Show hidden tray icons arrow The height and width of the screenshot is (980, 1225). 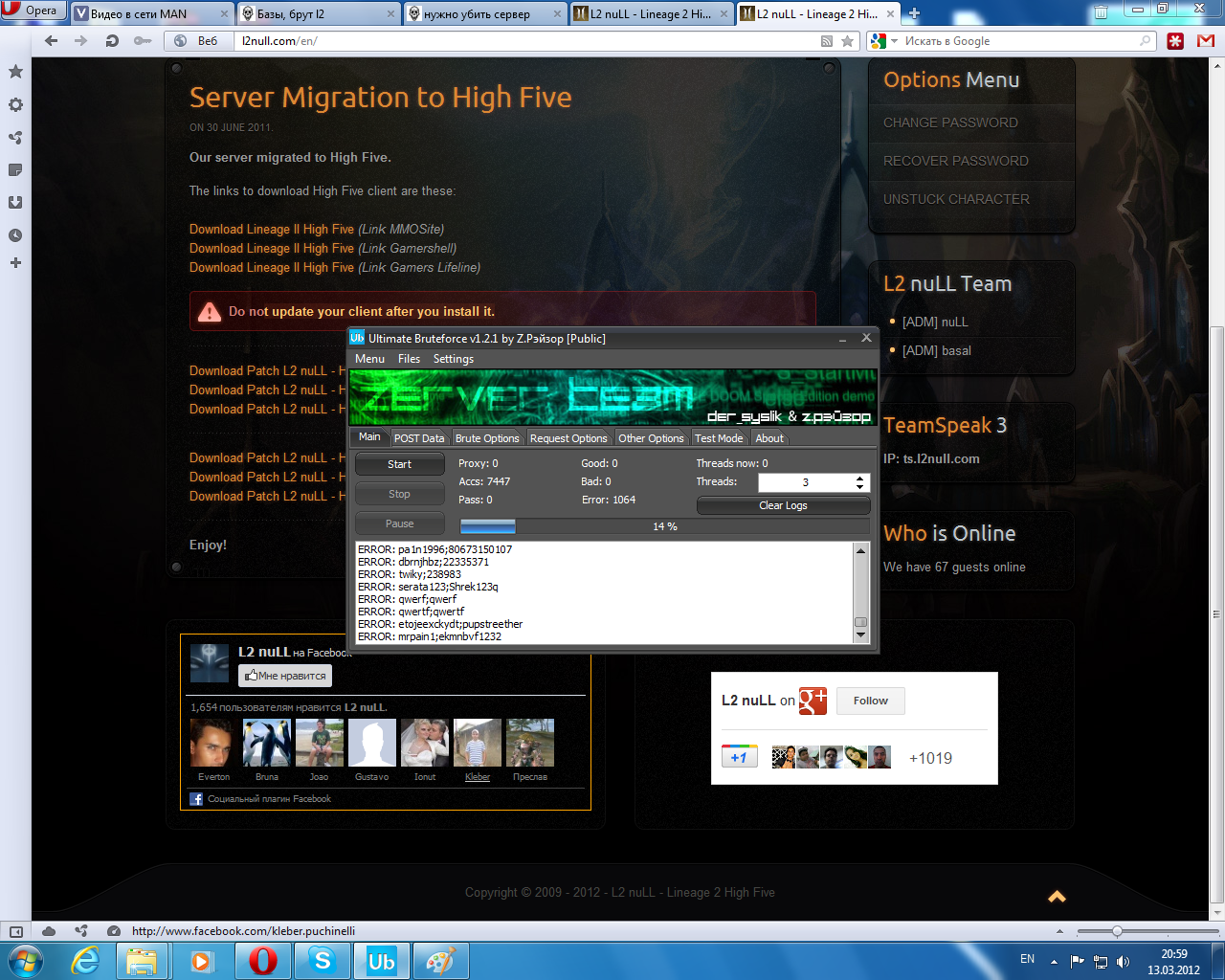click(1054, 961)
